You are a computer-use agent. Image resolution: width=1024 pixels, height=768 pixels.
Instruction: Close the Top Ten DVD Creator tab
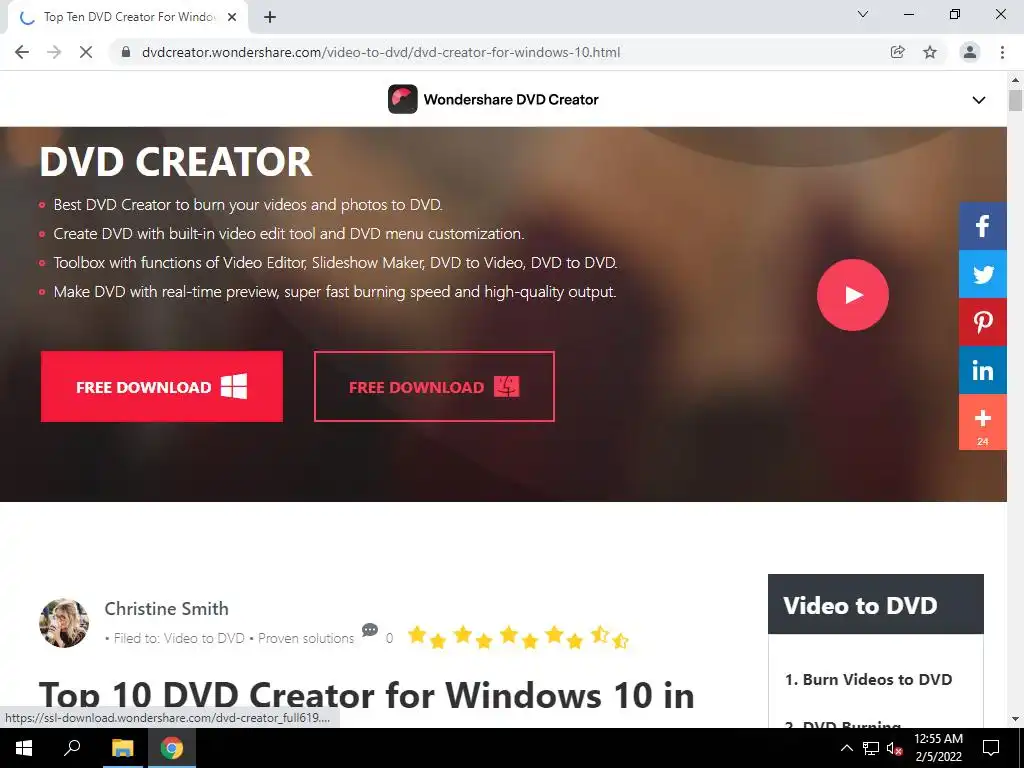[232, 18]
